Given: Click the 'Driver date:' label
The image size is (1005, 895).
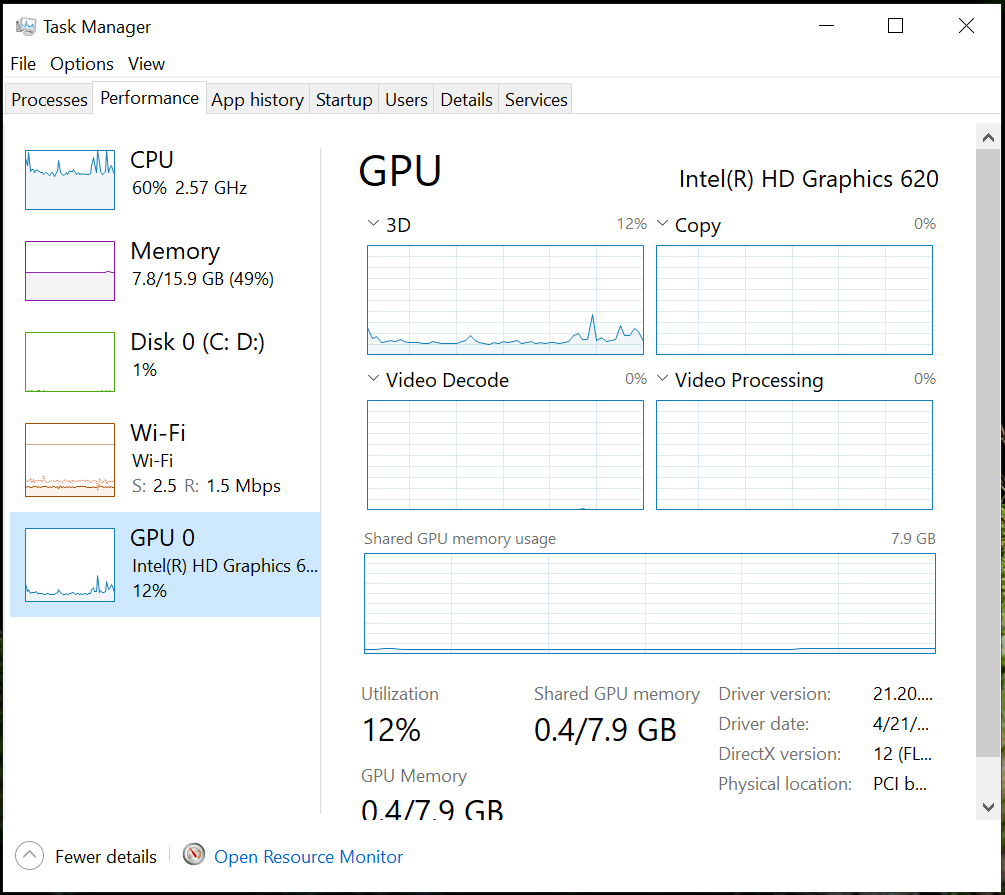Looking at the screenshot, I should (763, 724).
